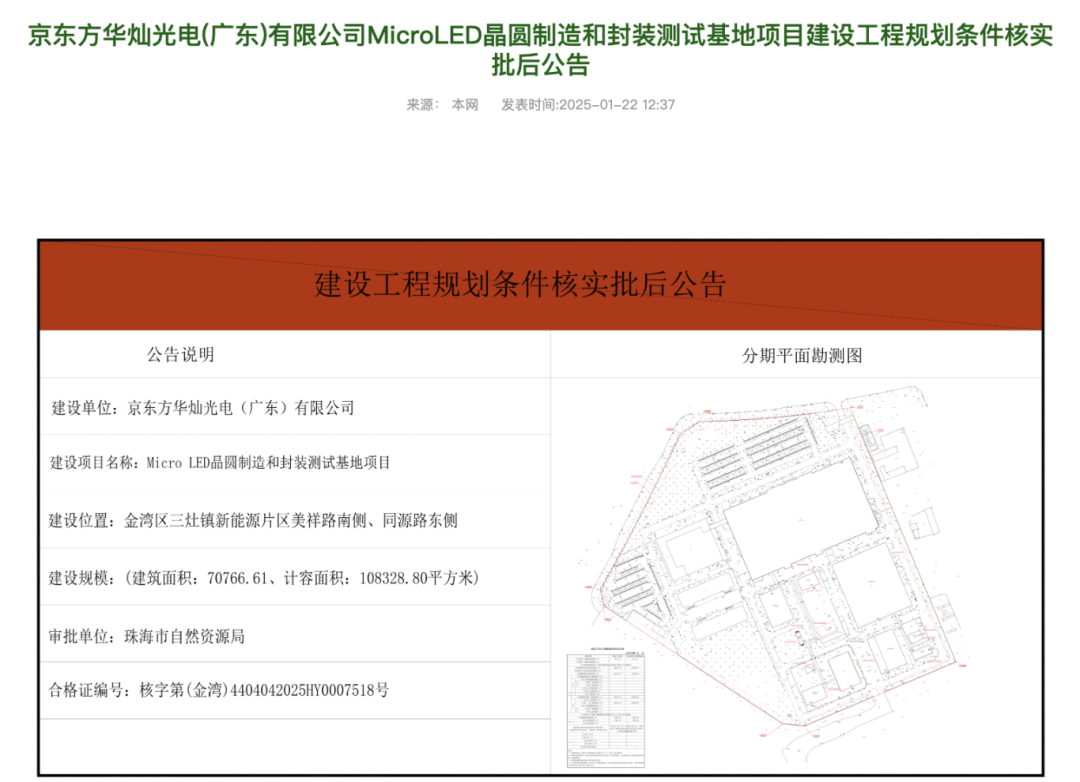Click the '分期平面勘测图' column header
The image size is (1080, 782).
(802, 356)
